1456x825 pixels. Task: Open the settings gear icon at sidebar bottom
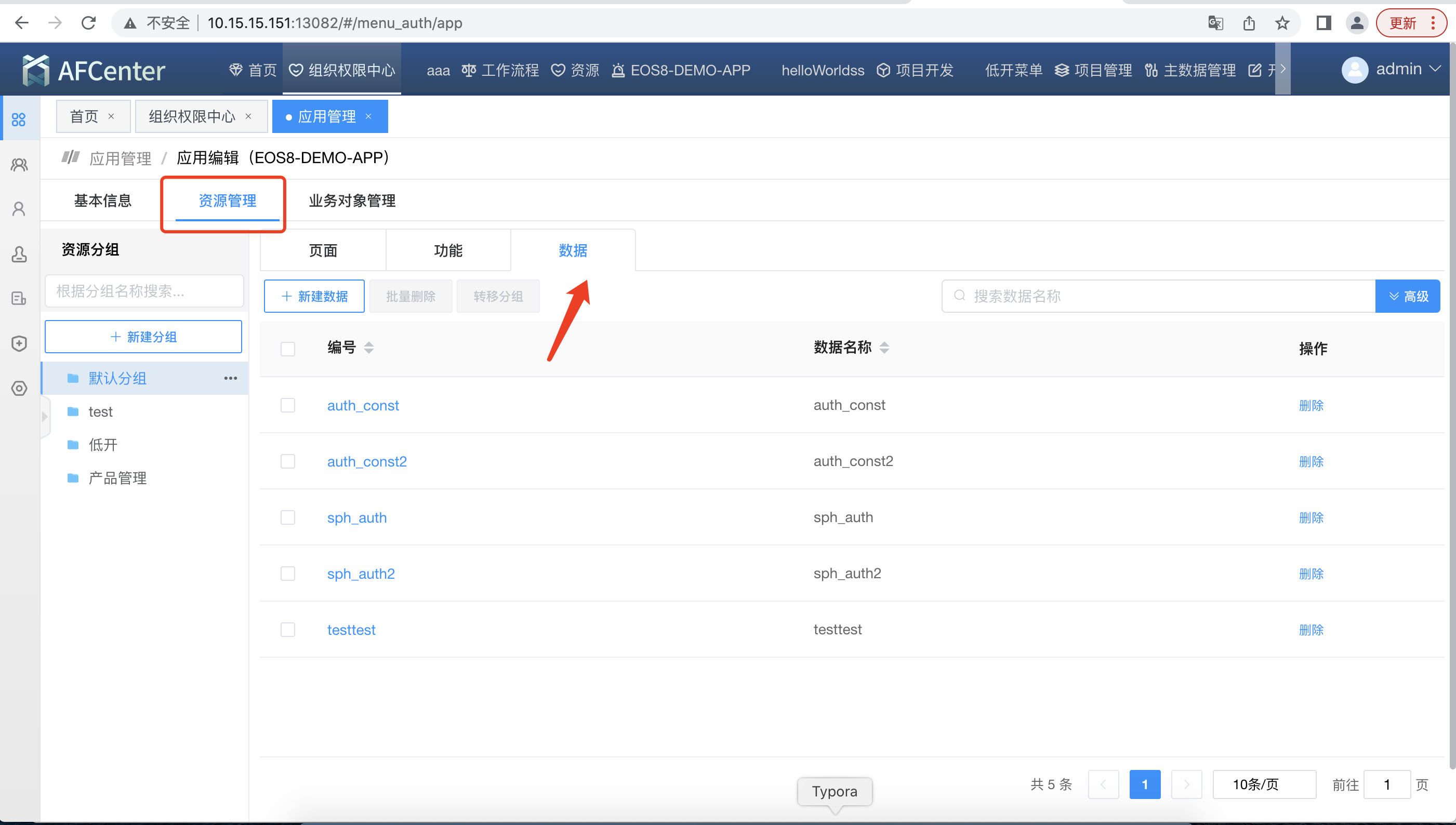pyautogui.click(x=19, y=389)
